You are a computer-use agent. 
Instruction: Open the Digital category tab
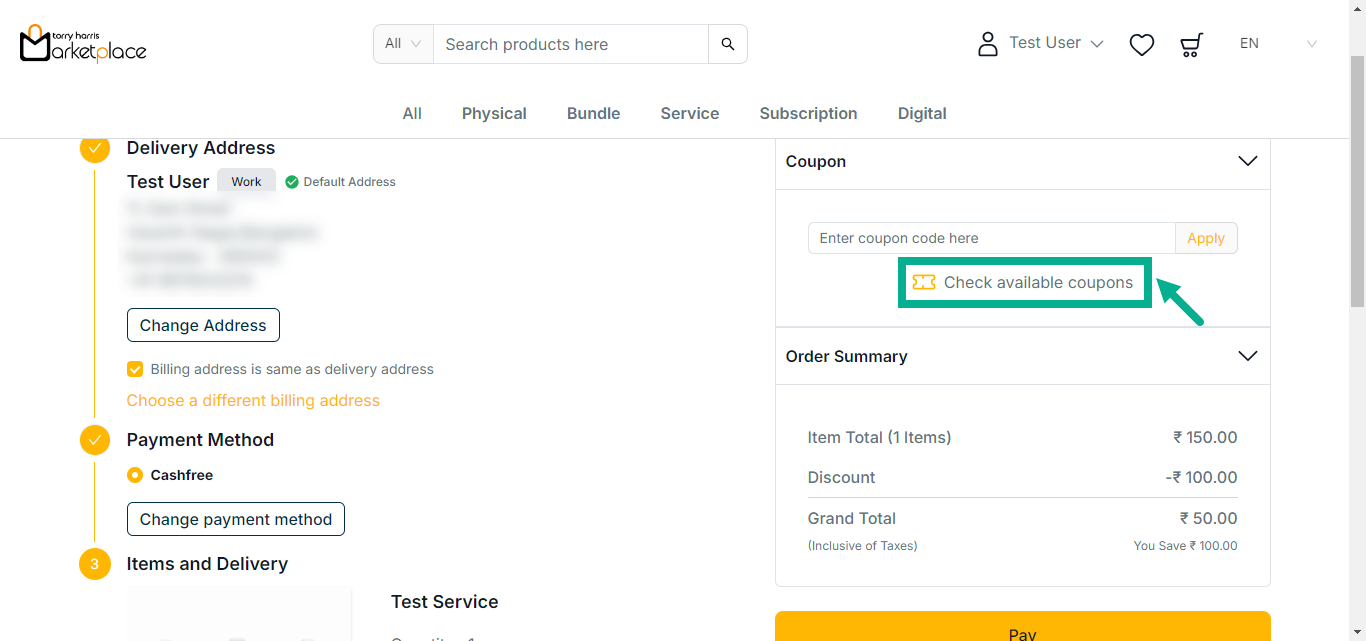click(921, 114)
